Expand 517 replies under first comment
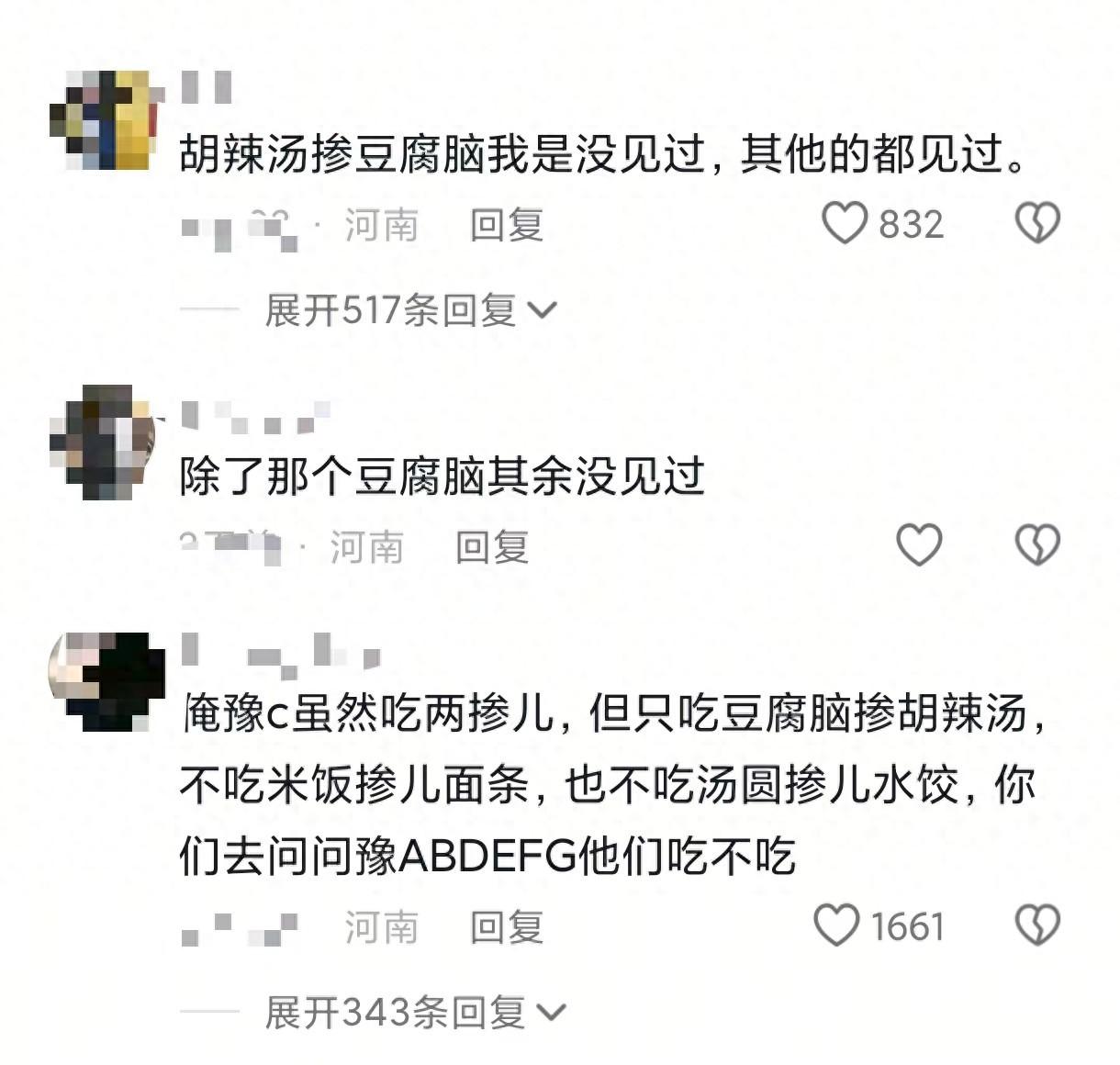The height and width of the screenshot is (1065, 1120). click(x=410, y=310)
